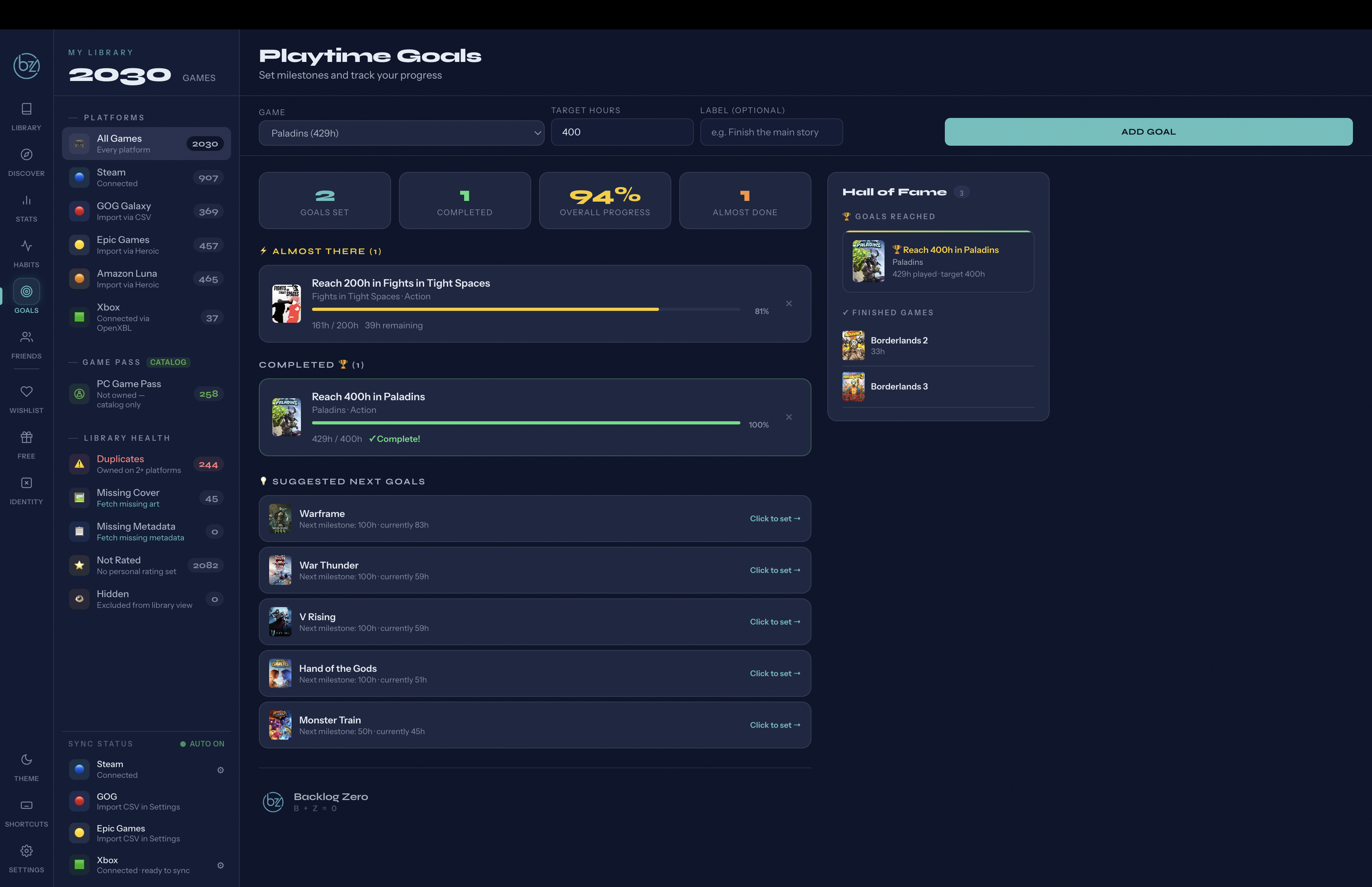Click the PC Game Pass icon
Viewport: 1372px width, 887px height.
79,394
